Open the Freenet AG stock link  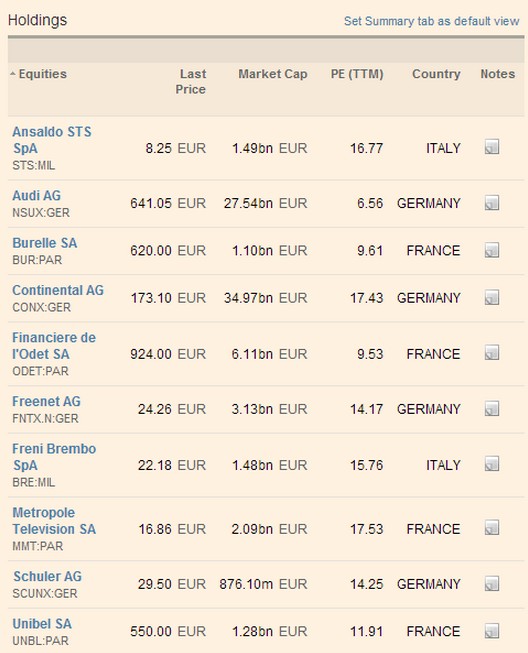coord(46,401)
